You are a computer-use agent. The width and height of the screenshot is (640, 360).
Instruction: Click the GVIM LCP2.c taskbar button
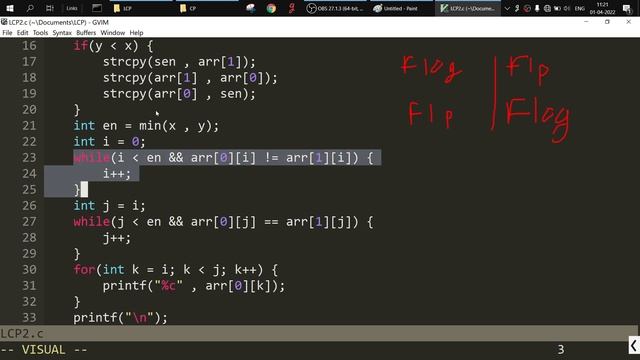[468, 8]
